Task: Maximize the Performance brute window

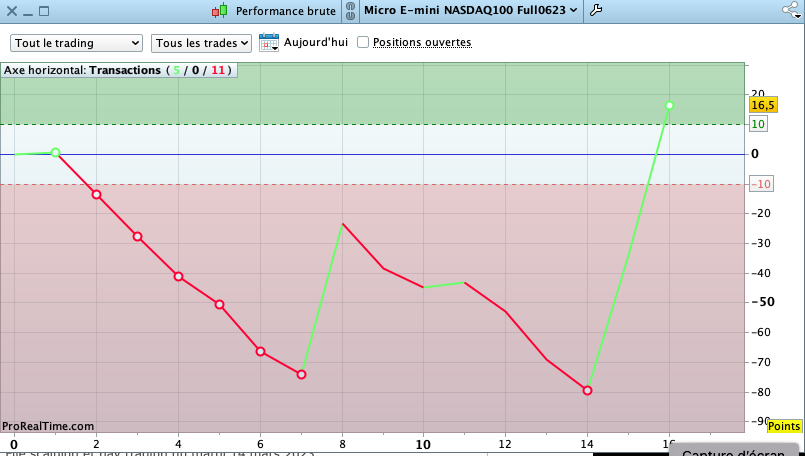Action: click(44, 11)
